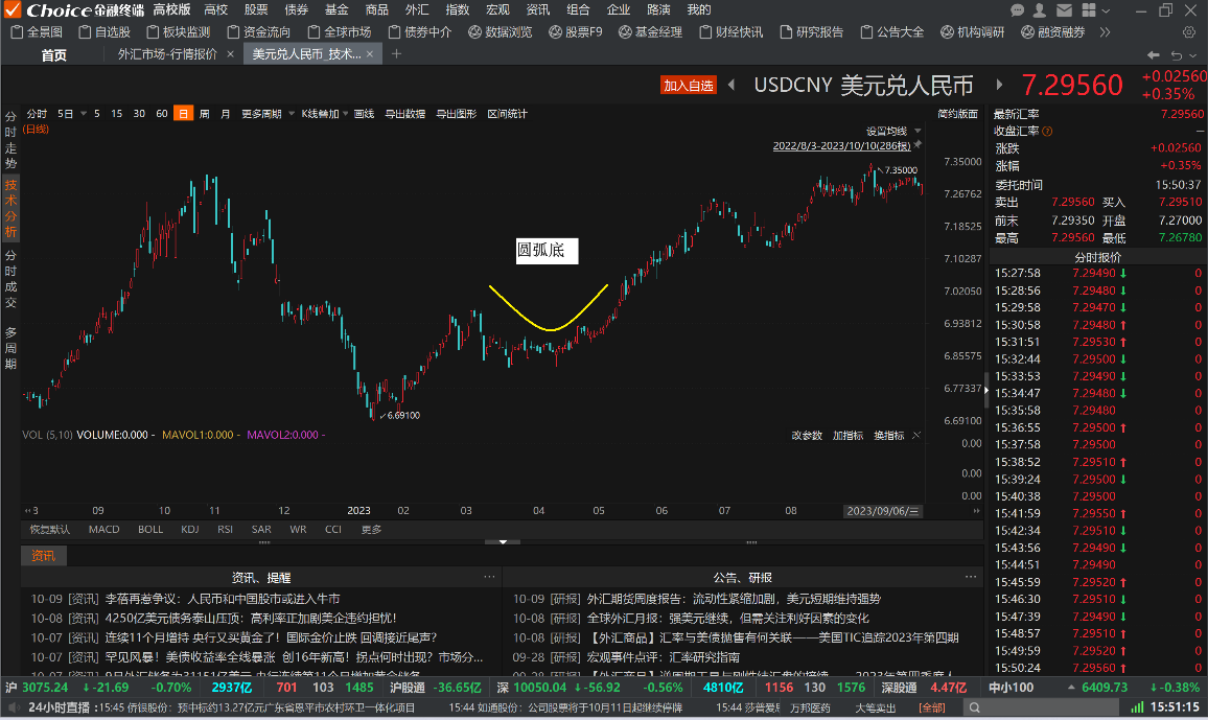The image size is (1208, 720).
Task: Switch to the 首页 tab
Action: (x=54, y=54)
